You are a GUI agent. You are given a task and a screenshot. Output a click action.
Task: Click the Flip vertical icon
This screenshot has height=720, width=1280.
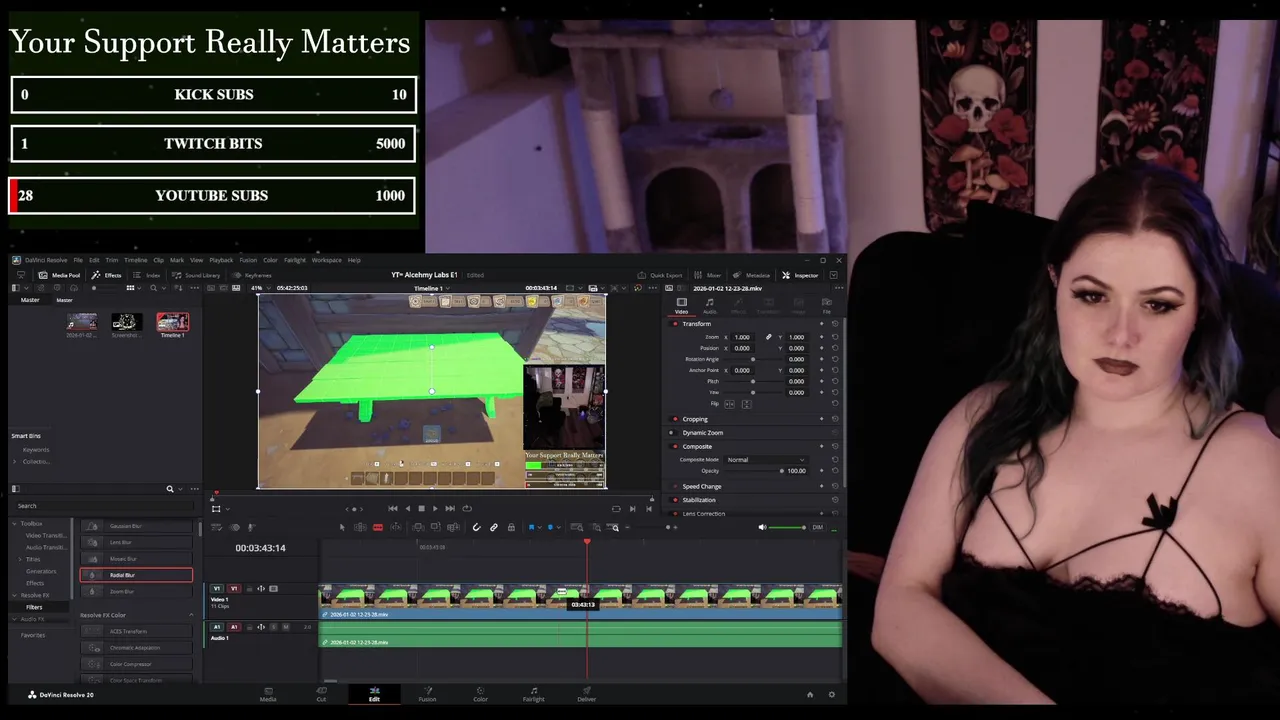click(x=747, y=404)
